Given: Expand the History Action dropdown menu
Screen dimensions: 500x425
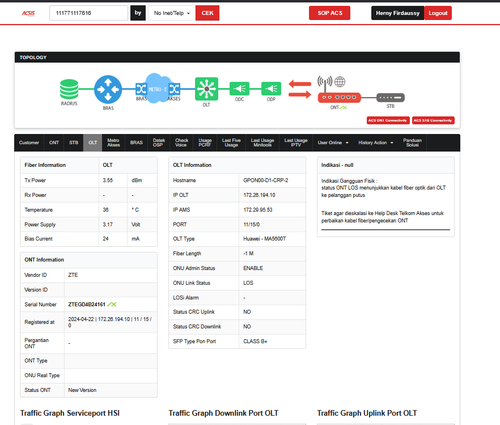Looking at the screenshot, I should coord(376,143).
